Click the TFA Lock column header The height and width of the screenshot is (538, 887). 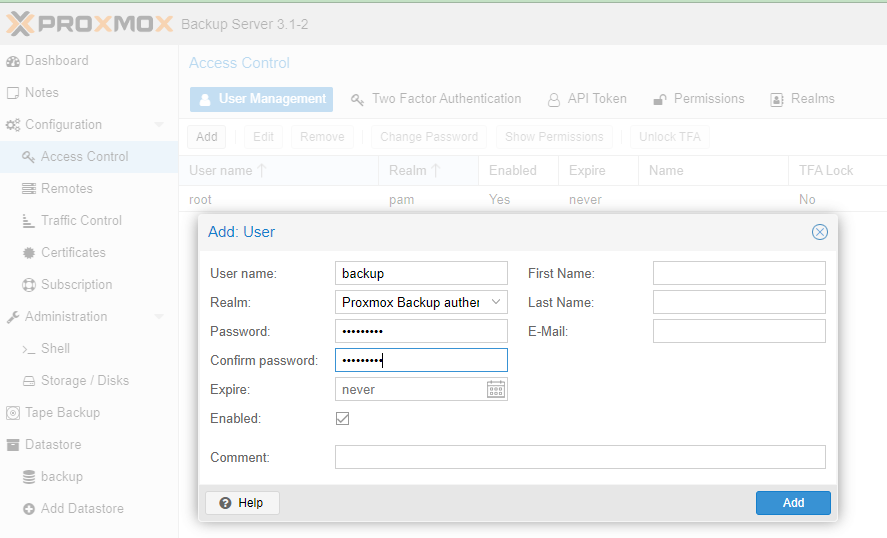[837, 170]
